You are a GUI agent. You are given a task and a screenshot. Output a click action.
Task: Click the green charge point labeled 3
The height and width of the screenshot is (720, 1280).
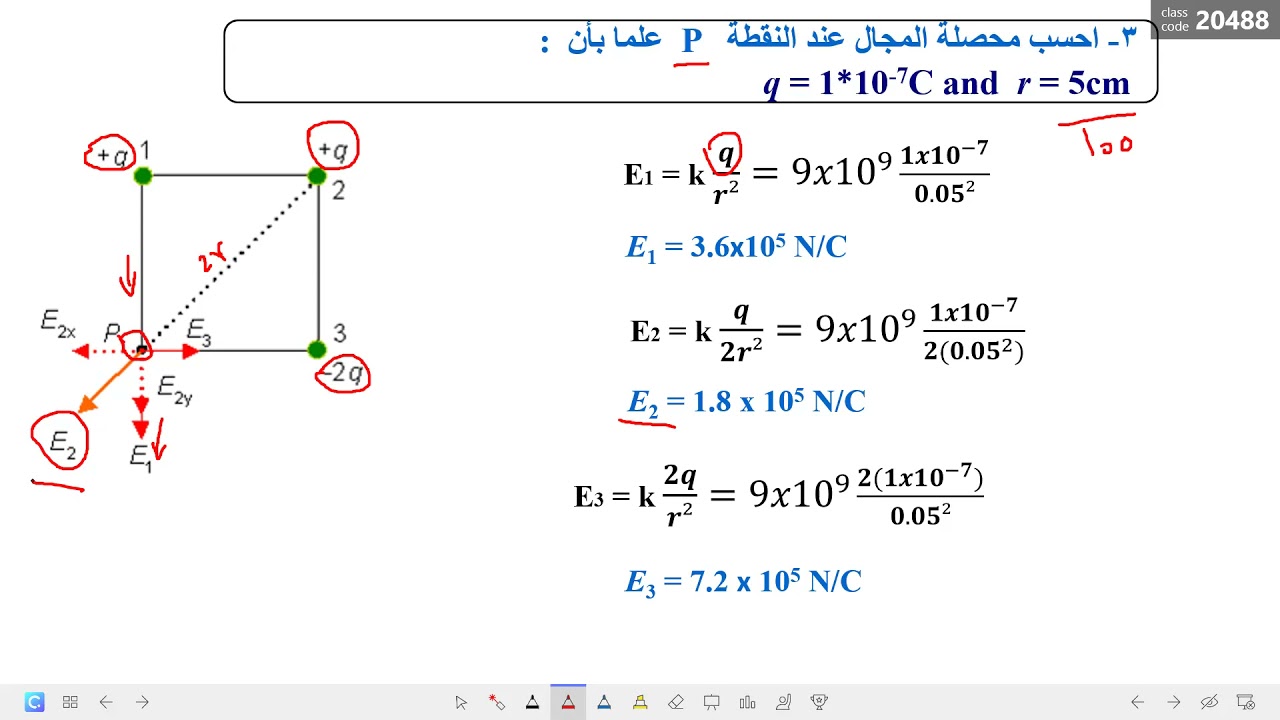tap(317, 349)
